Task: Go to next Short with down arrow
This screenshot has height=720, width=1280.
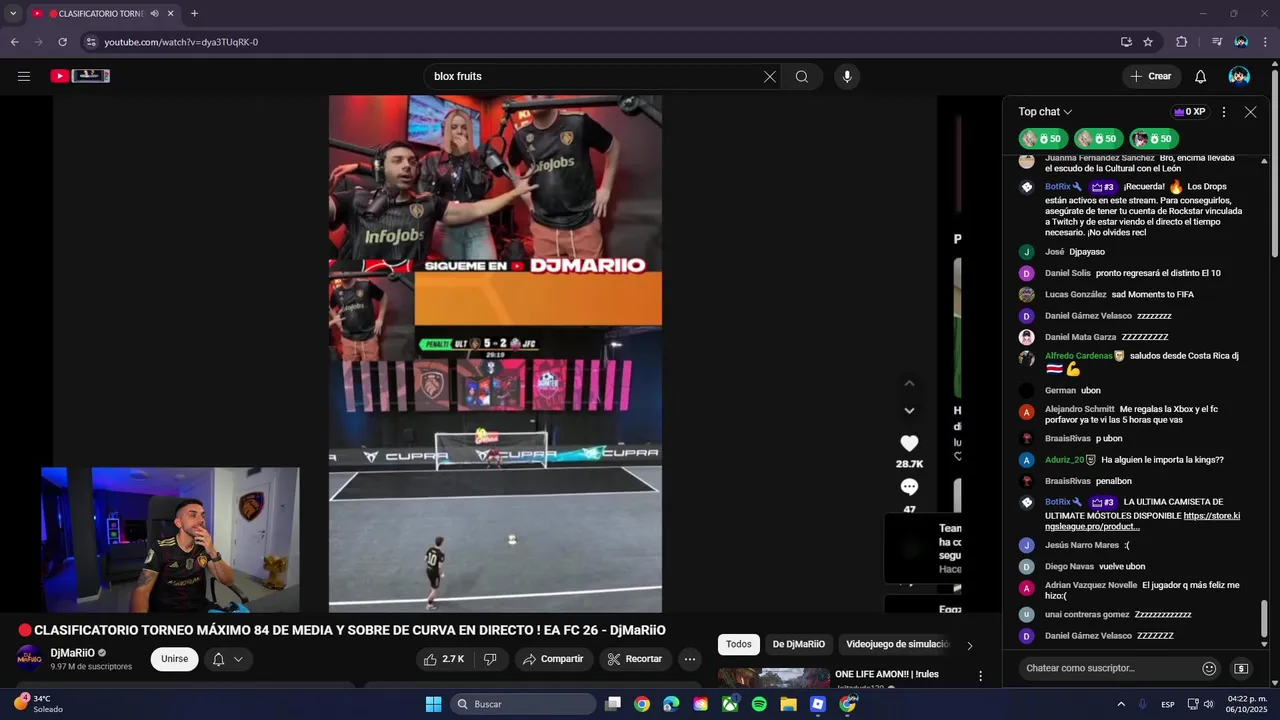Action: coord(909,410)
